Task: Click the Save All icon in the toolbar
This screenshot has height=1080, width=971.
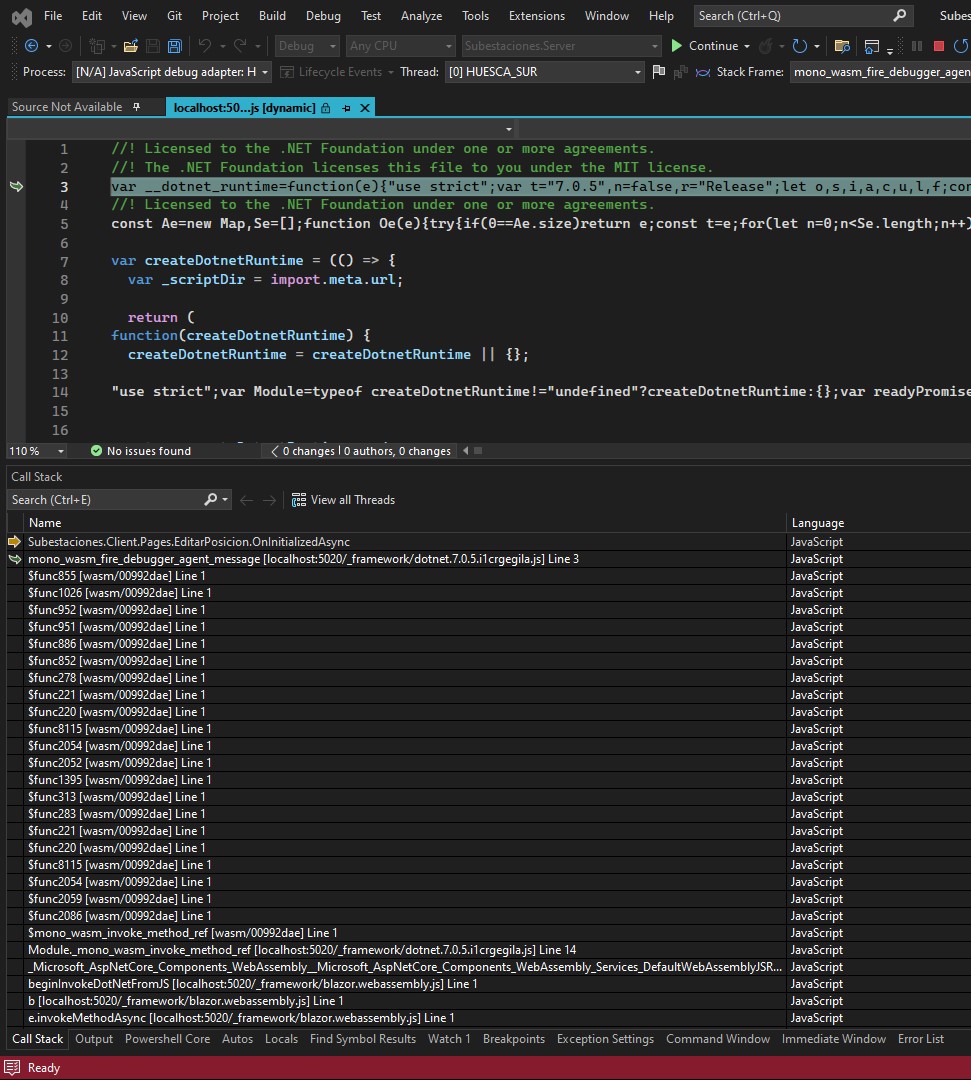Action: (175, 46)
